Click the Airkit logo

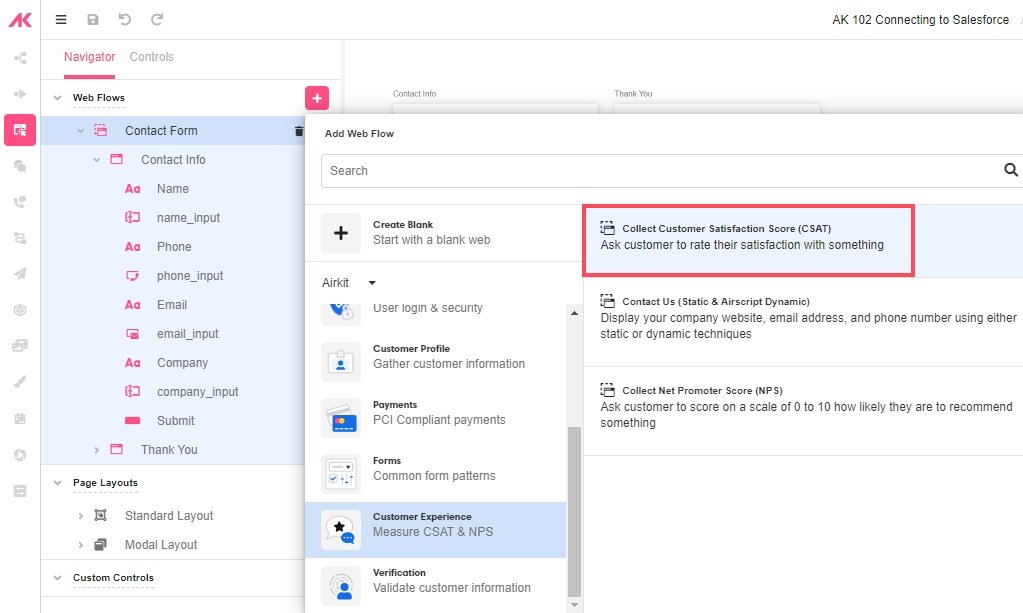[x=20, y=20]
